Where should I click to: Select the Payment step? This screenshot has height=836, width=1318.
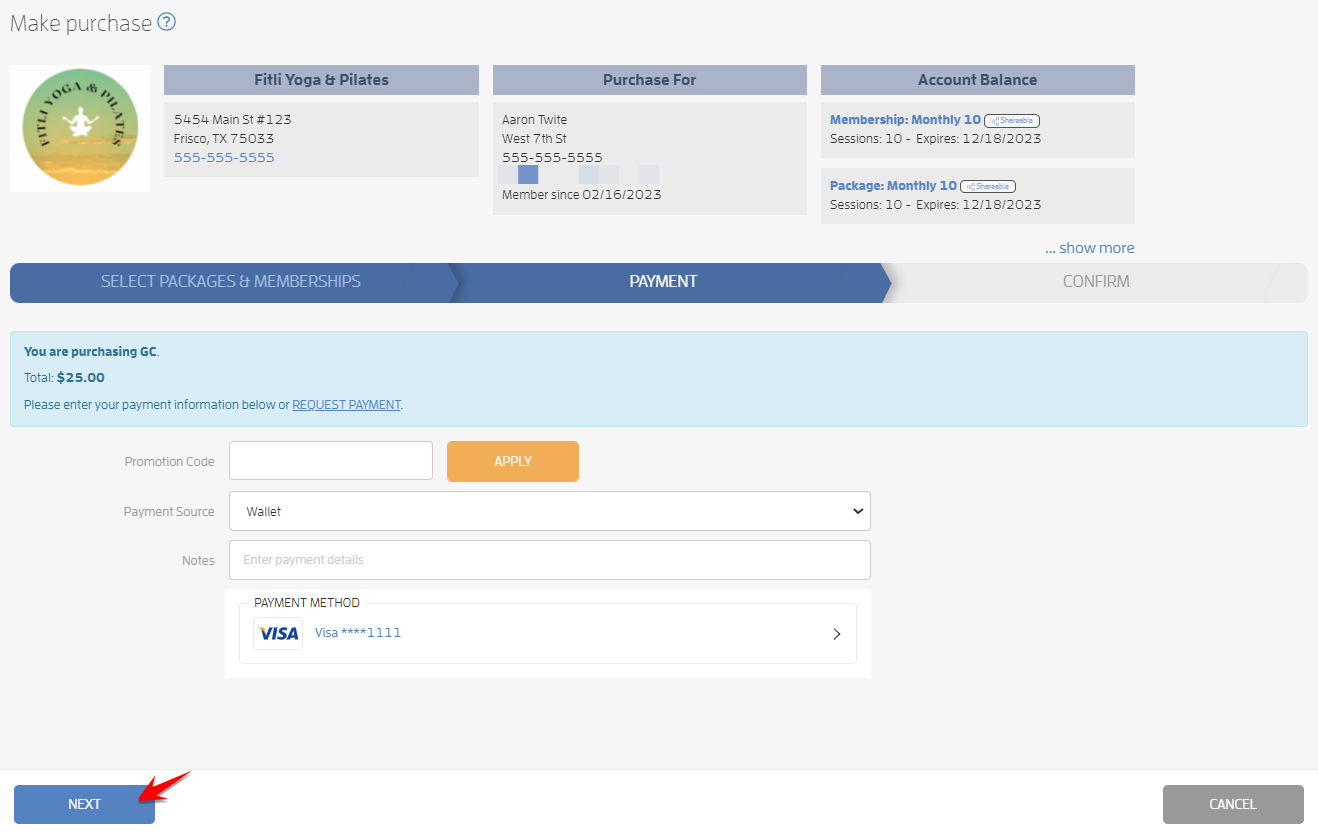click(x=664, y=282)
